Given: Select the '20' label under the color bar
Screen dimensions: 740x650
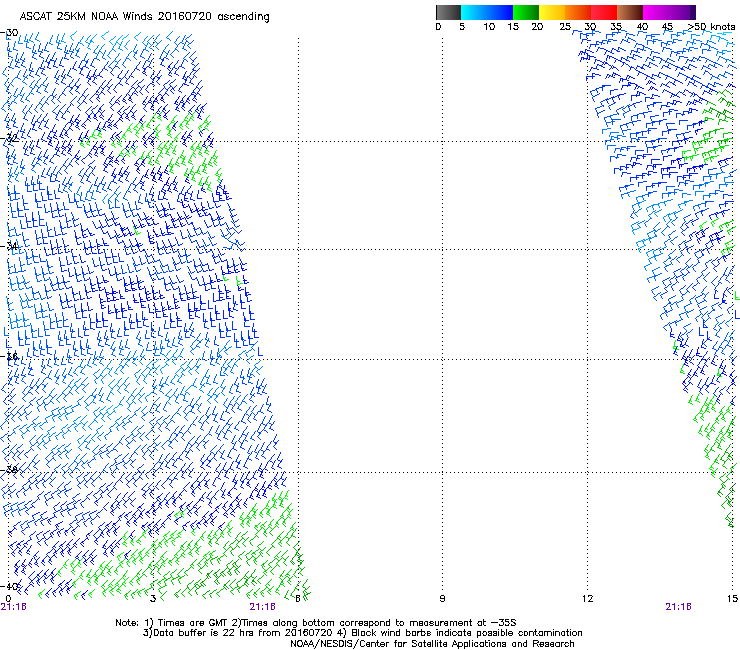Looking at the screenshot, I should tap(537, 27).
